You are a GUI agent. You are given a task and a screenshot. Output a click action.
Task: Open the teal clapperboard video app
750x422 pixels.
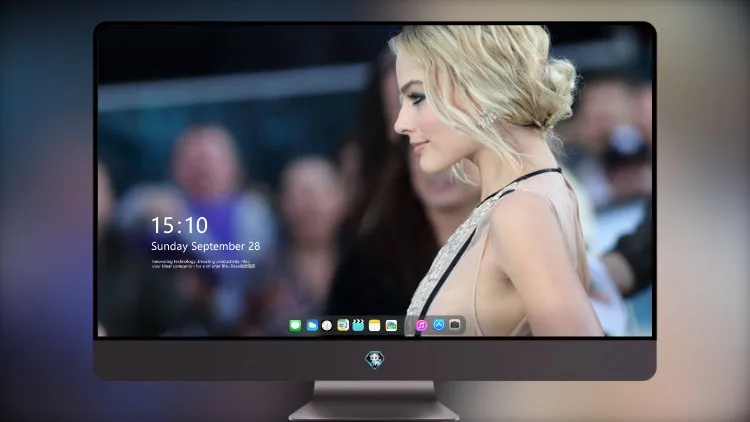point(358,325)
